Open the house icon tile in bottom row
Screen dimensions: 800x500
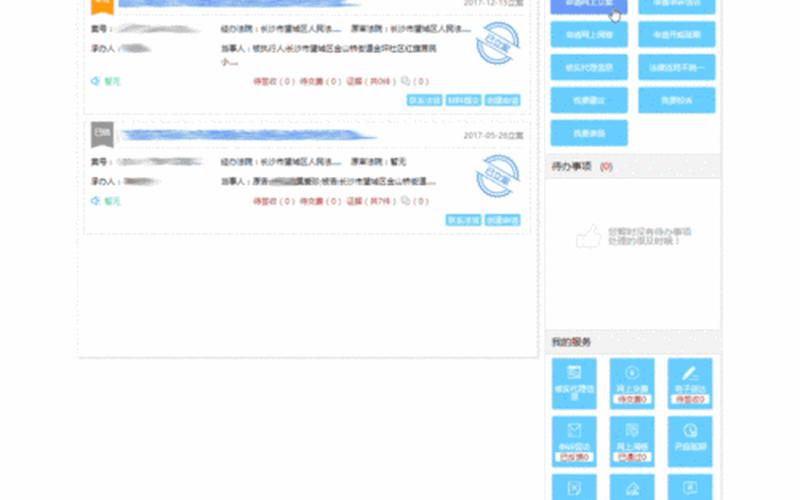632,487
